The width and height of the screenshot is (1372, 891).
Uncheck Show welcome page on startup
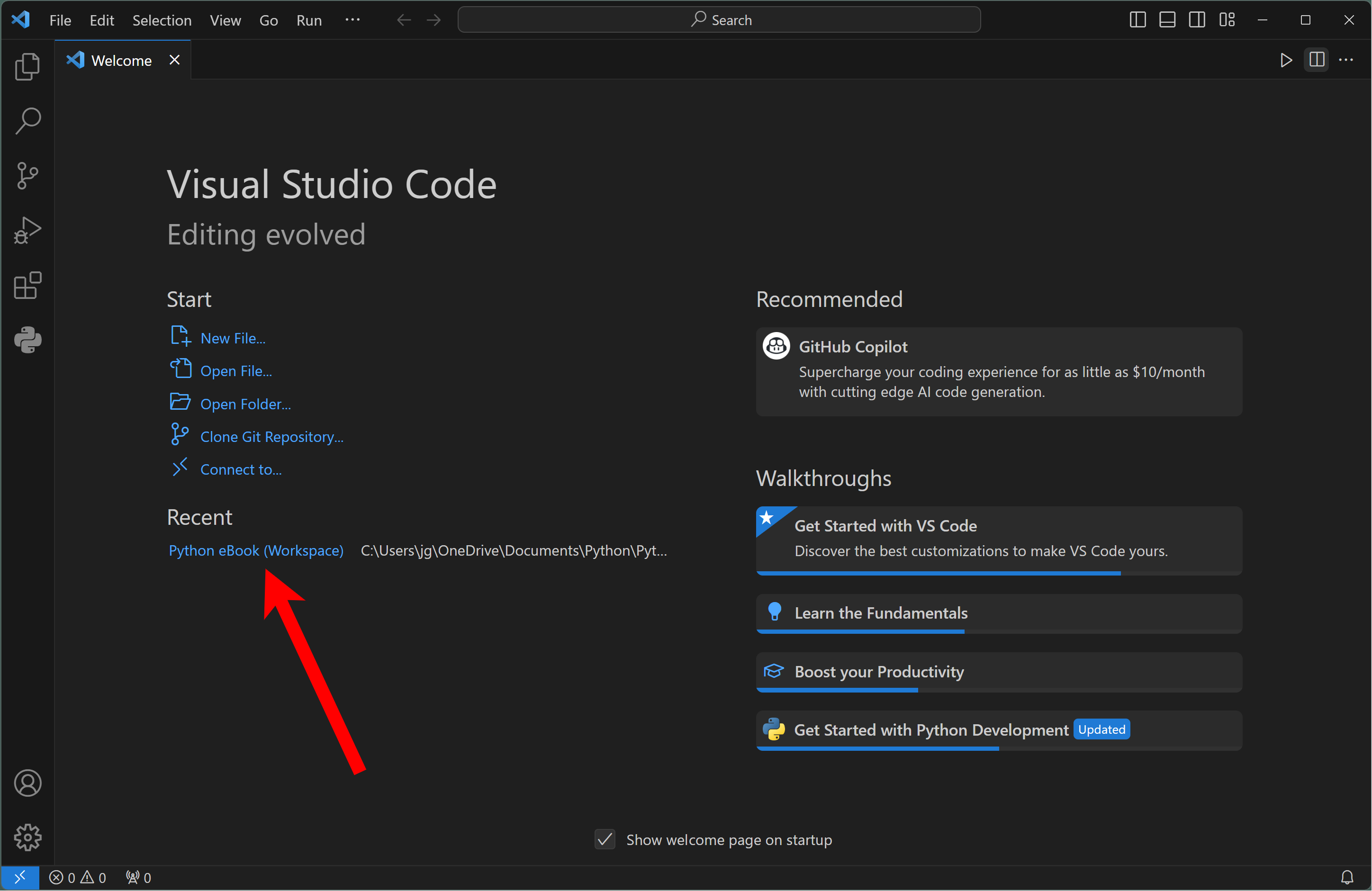pyautogui.click(x=605, y=840)
